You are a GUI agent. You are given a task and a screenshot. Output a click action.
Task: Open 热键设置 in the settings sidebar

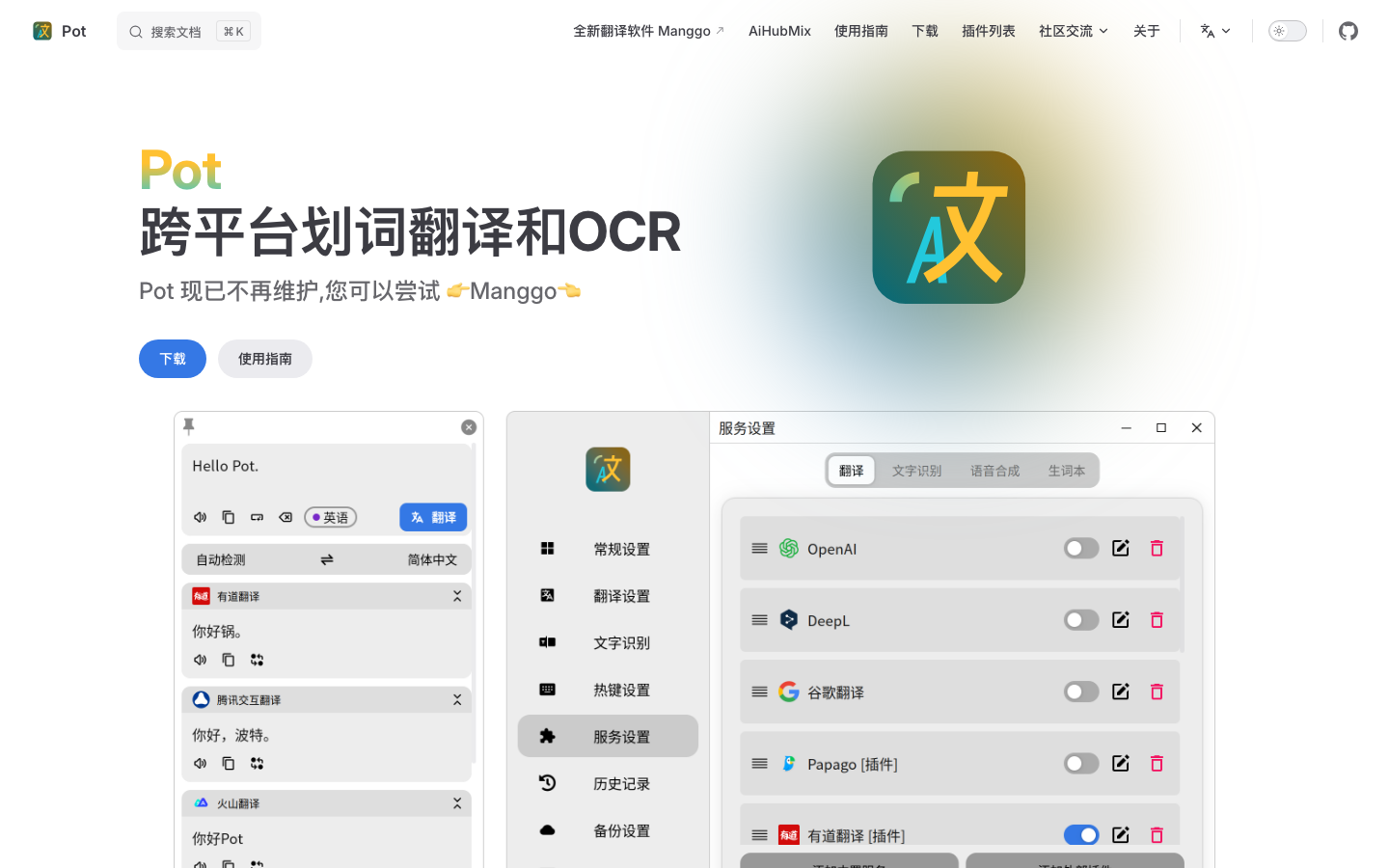608,690
